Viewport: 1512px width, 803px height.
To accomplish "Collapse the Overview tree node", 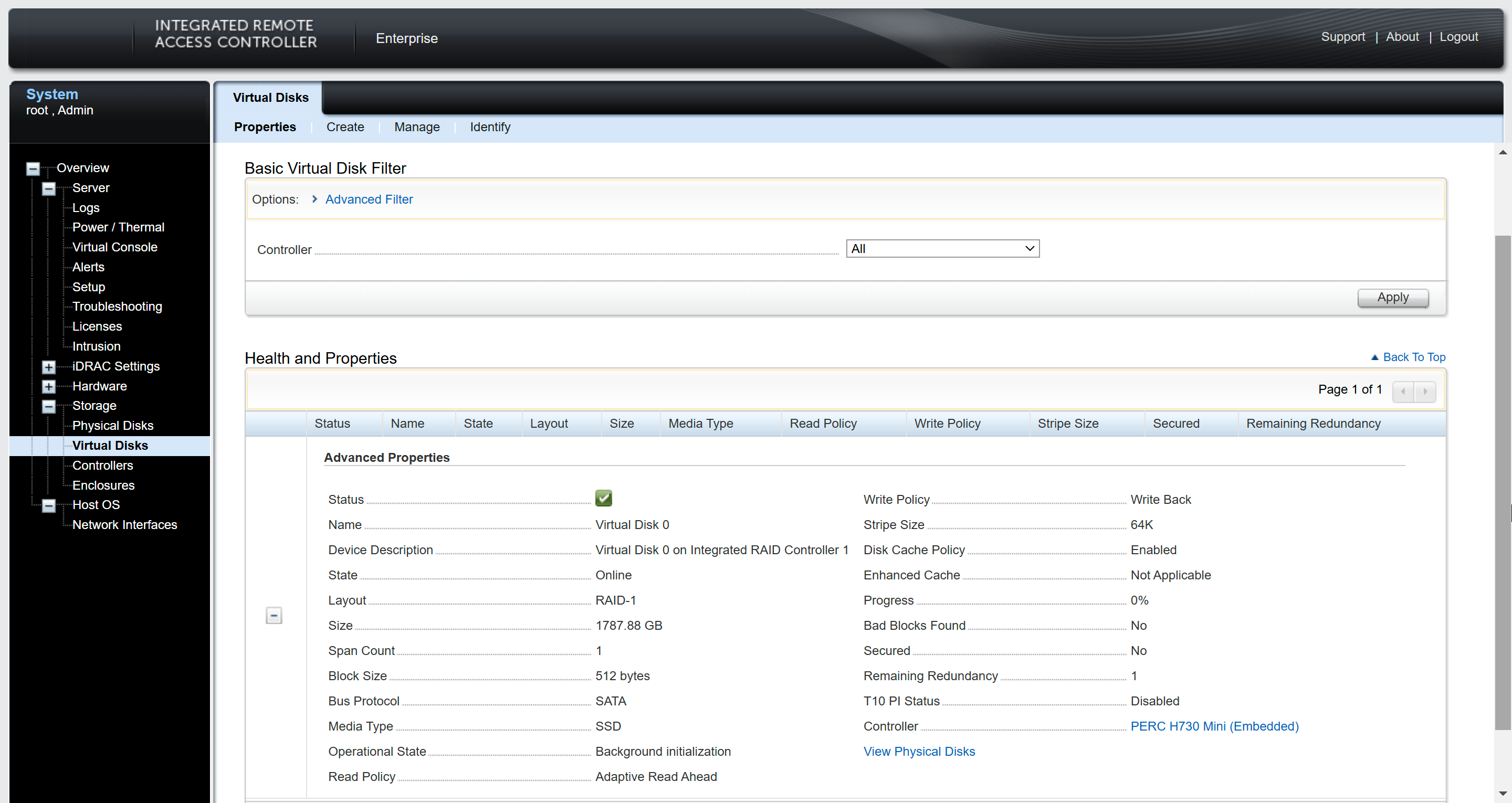I will [x=33, y=169].
